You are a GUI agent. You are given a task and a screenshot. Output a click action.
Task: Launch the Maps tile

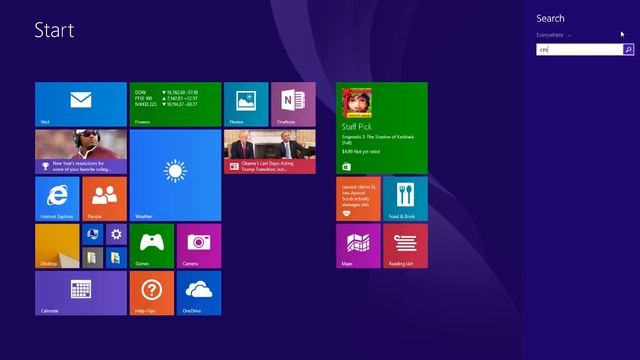coord(358,246)
